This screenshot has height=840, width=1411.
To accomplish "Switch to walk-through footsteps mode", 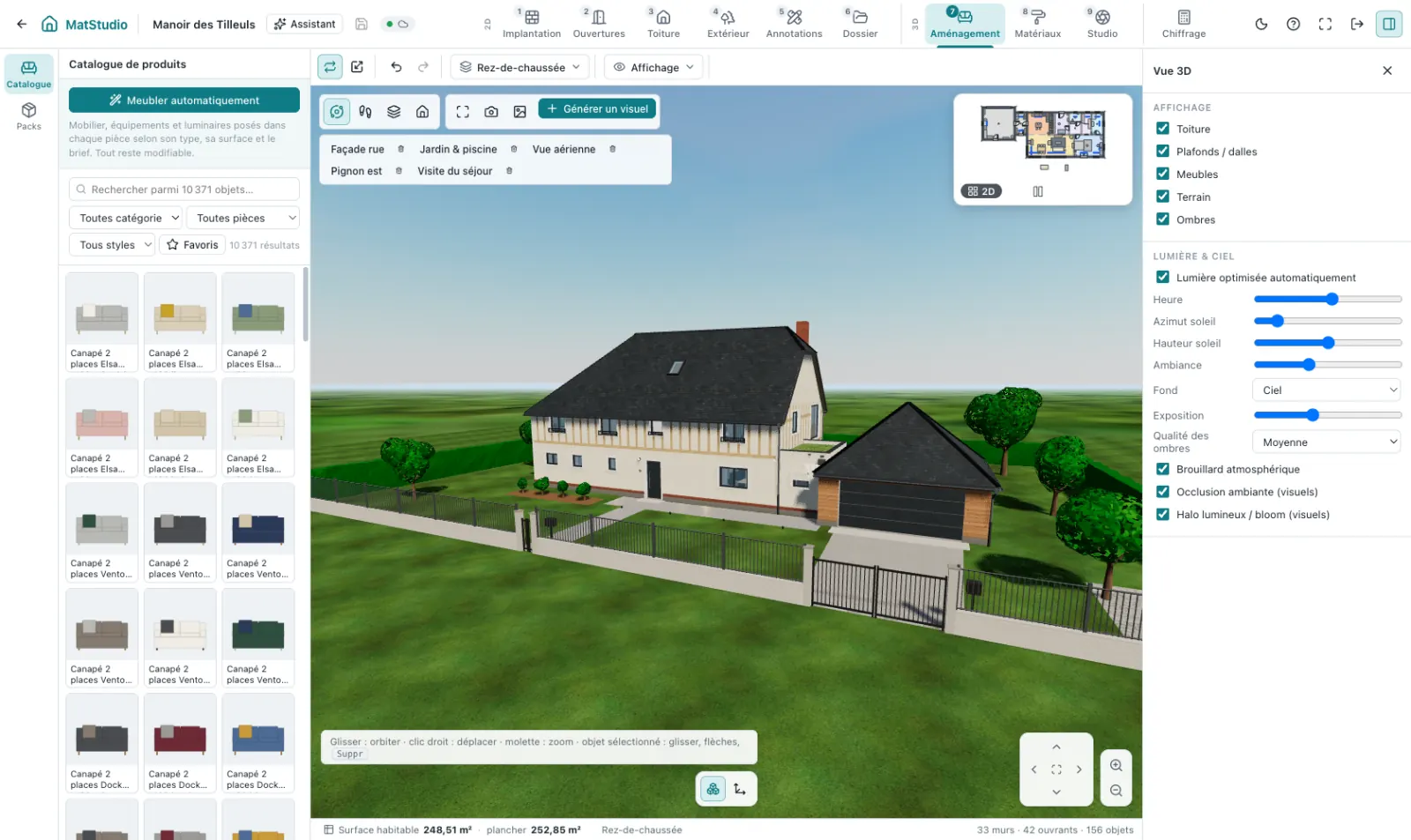I will [x=365, y=111].
